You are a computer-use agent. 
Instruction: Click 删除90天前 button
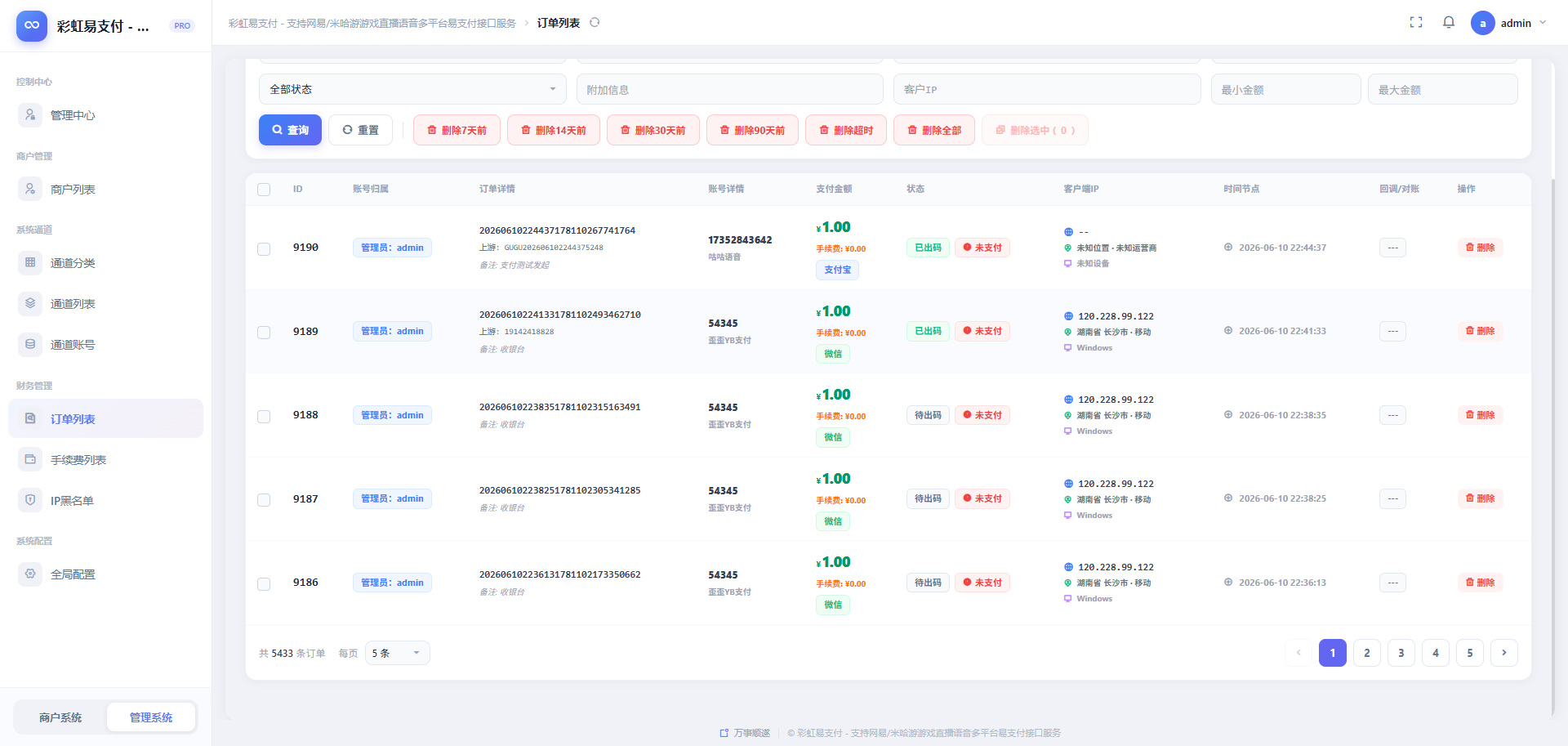pyautogui.click(x=752, y=130)
